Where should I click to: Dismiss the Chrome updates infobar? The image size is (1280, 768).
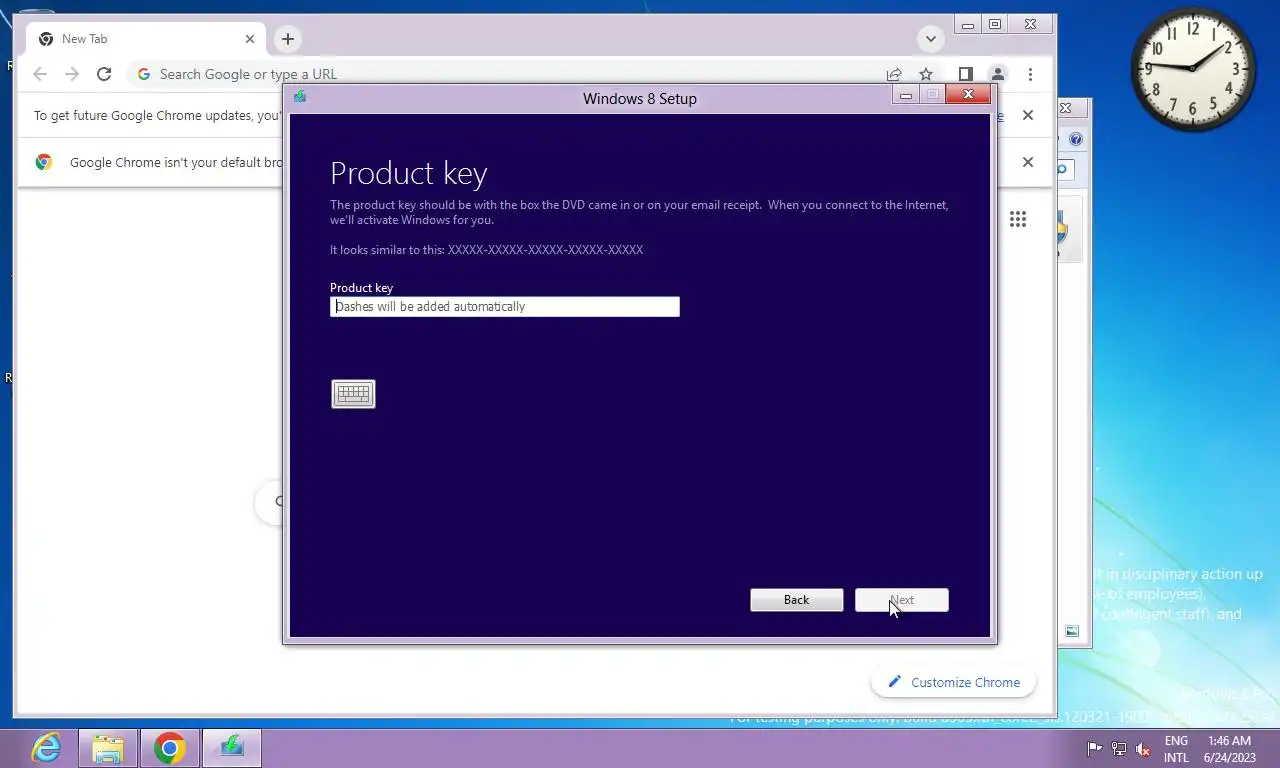pyautogui.click(x=1028, y=115)
